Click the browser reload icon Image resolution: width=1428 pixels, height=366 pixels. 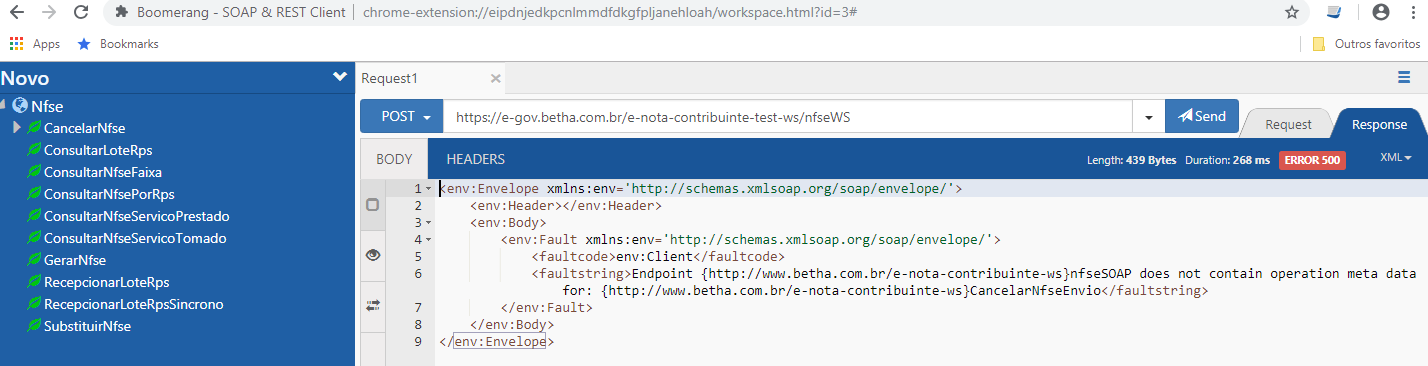tap(78, 12)
